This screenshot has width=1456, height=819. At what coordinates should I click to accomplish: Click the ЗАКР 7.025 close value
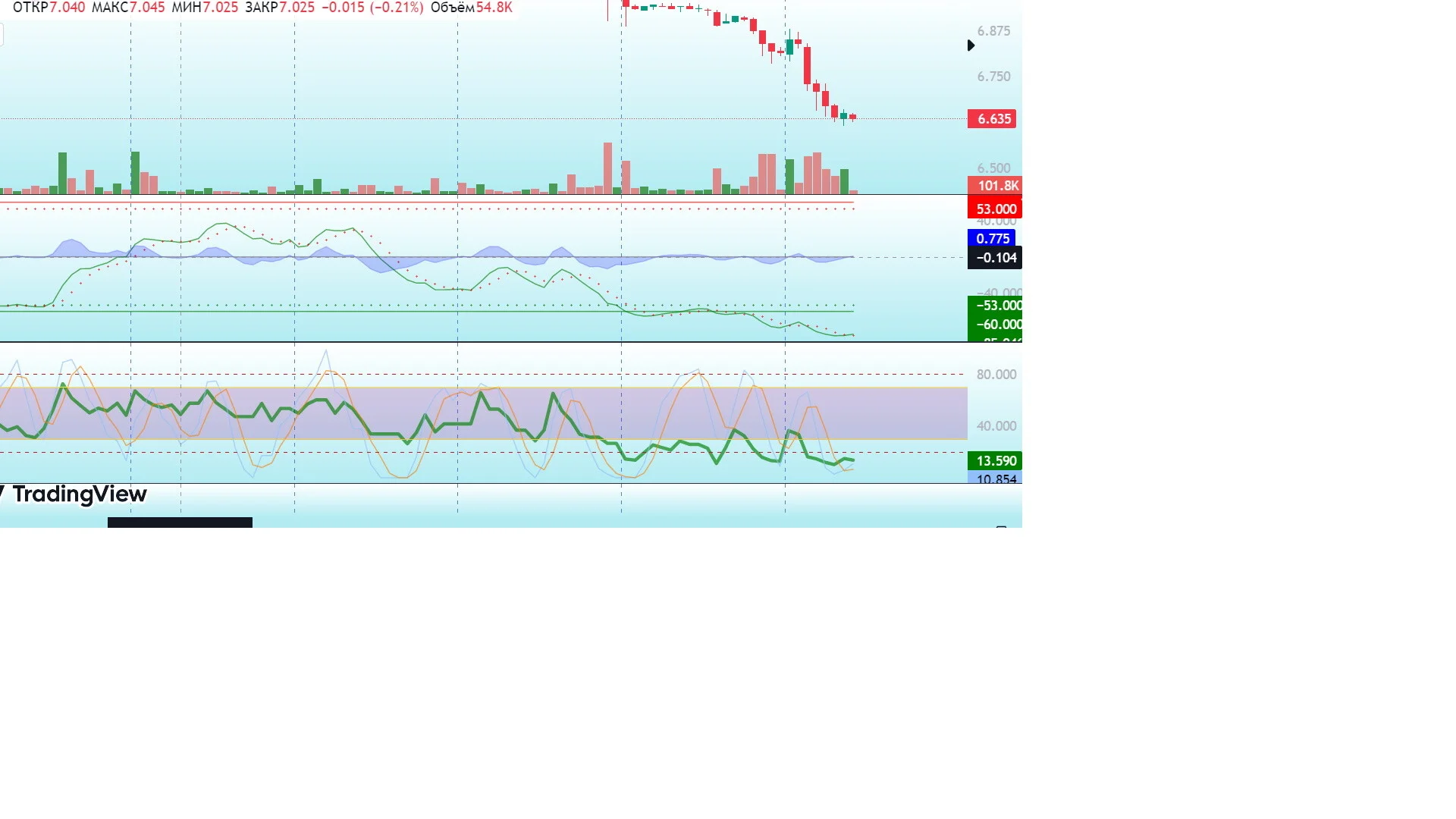click(x=280, y=8)
